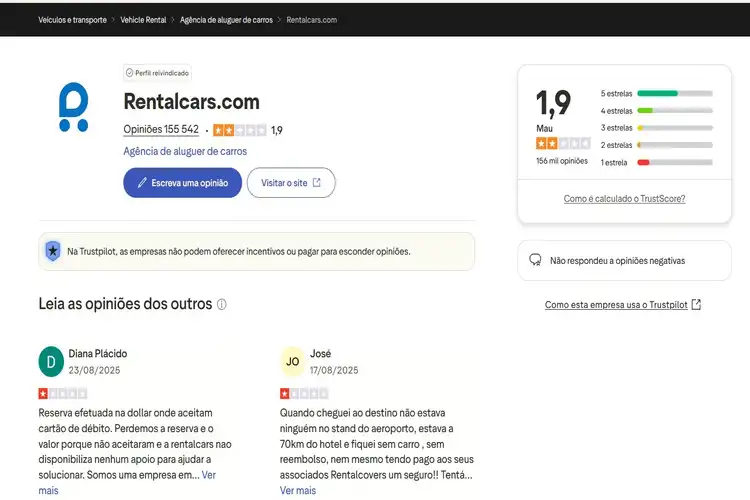Open Agência de aluguer de carros breadcrumb
Screen dimensions: 750x500
point(226,20)
